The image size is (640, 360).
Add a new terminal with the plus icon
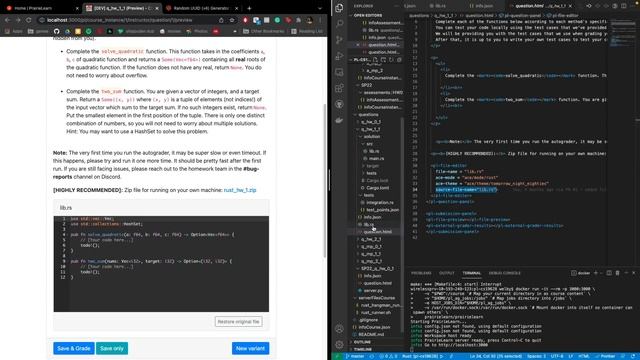(x=596, y=273)
